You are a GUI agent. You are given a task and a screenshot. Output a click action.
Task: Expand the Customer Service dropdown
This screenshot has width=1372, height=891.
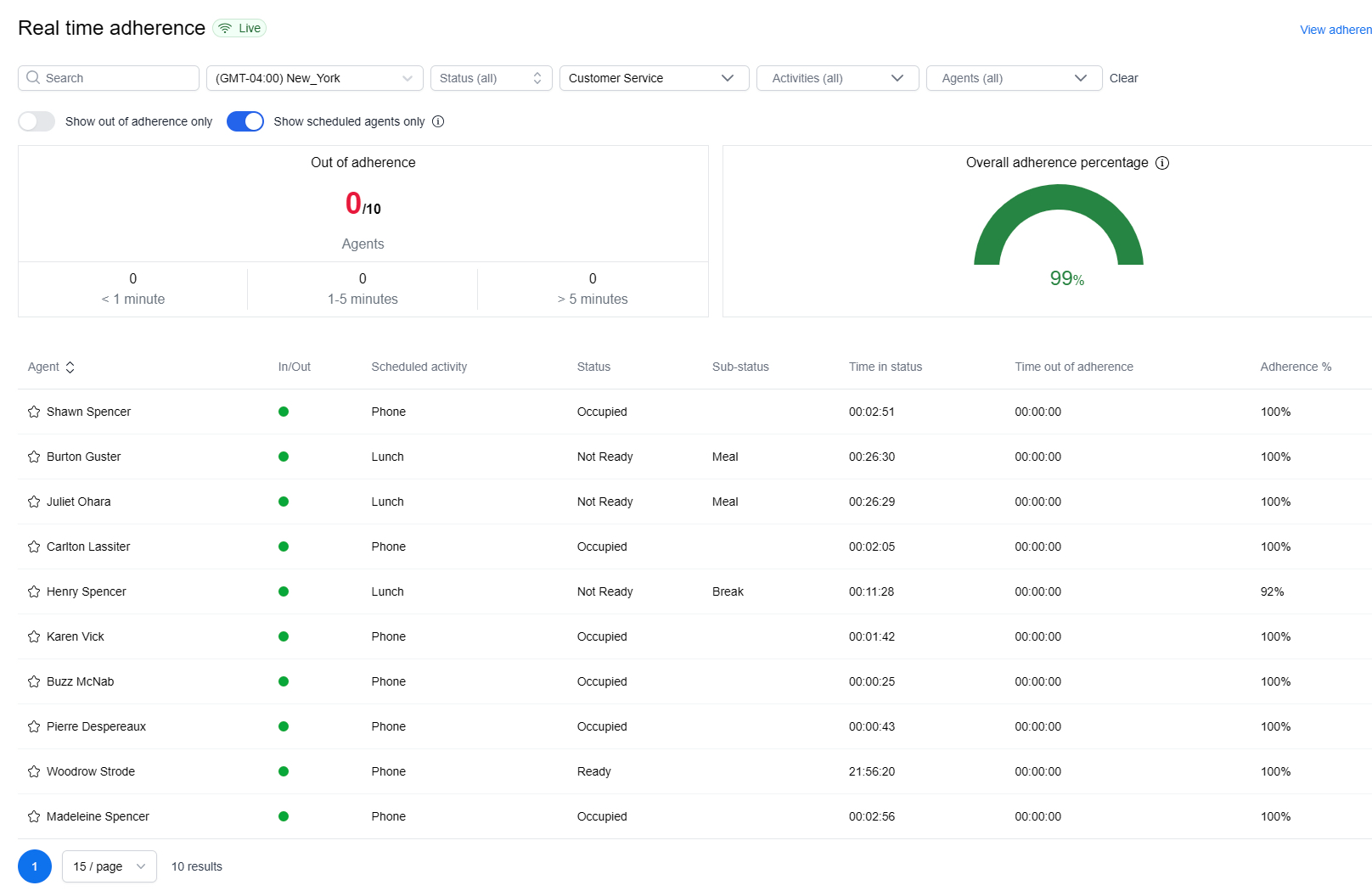(654, 78)
